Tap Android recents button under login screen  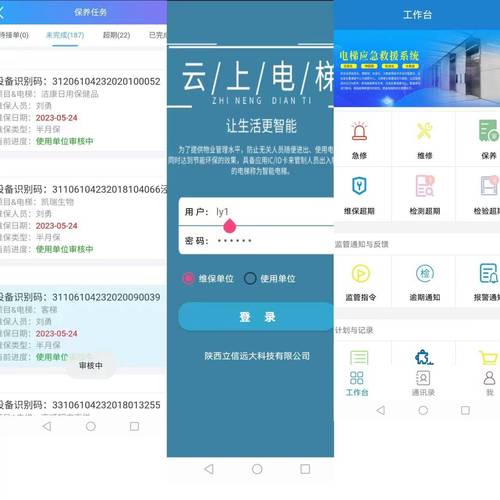pyautogui.click(x=305, y=469)
